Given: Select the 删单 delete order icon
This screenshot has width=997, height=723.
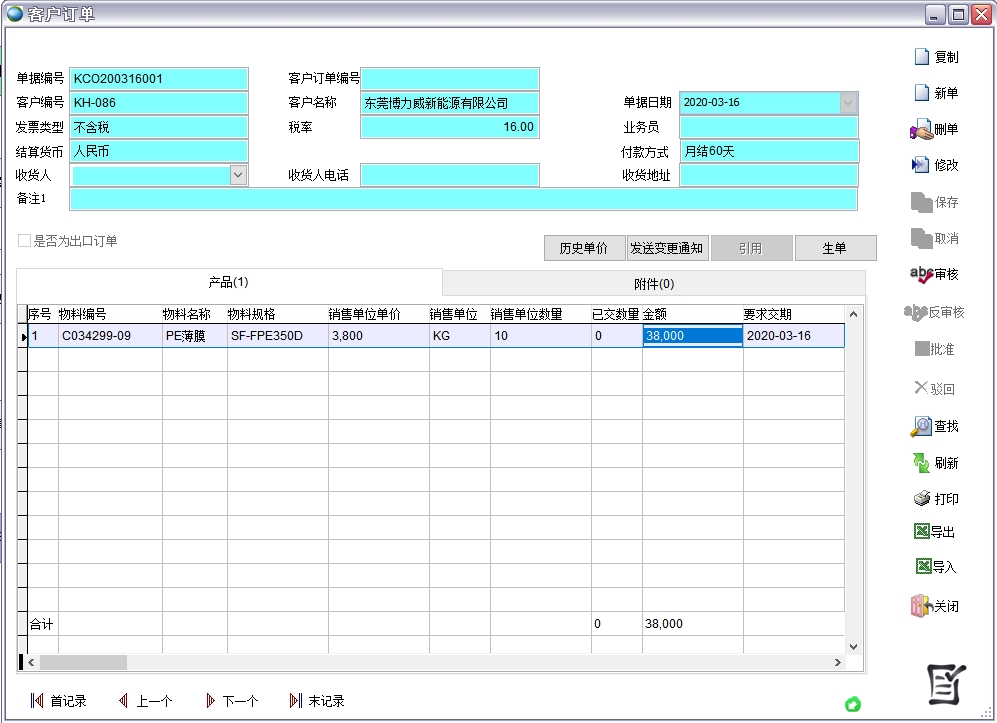Looking at the screenshot, I should tap(934, 129).
